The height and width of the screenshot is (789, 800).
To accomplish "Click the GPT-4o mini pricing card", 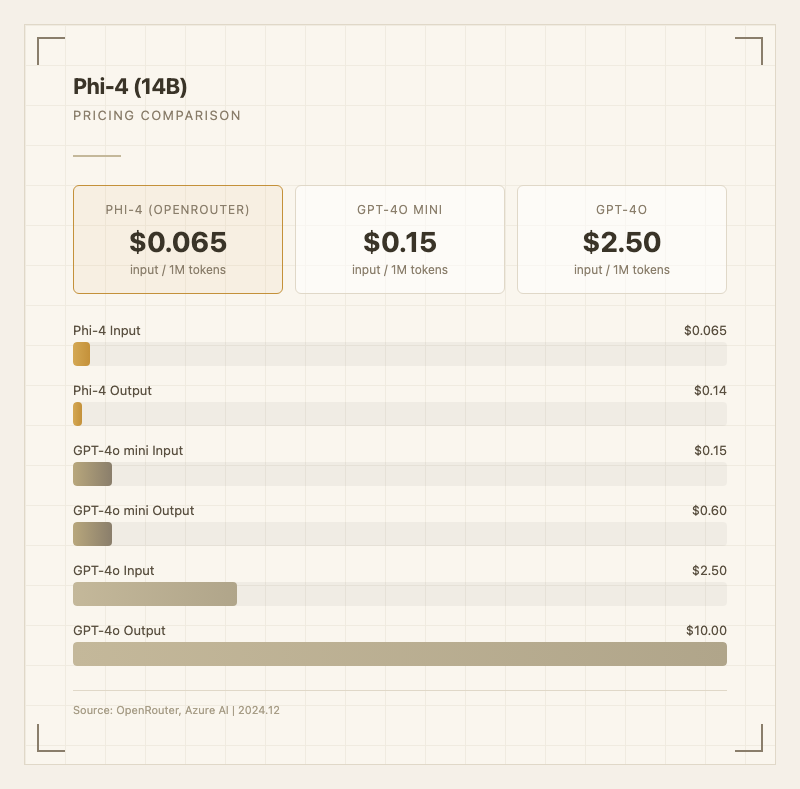I will 400,239.
